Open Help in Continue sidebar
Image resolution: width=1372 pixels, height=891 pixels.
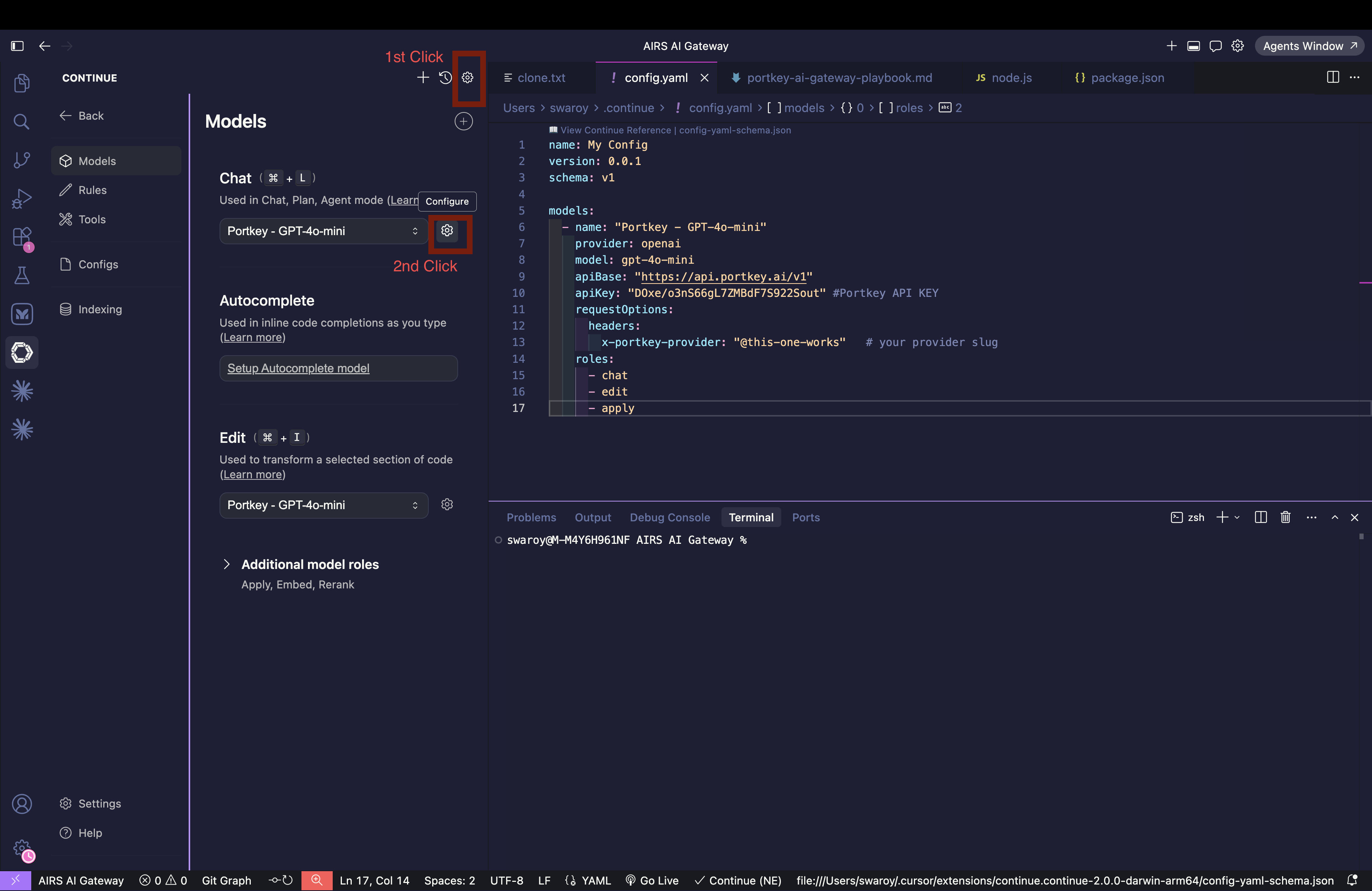tap(81, 833)
